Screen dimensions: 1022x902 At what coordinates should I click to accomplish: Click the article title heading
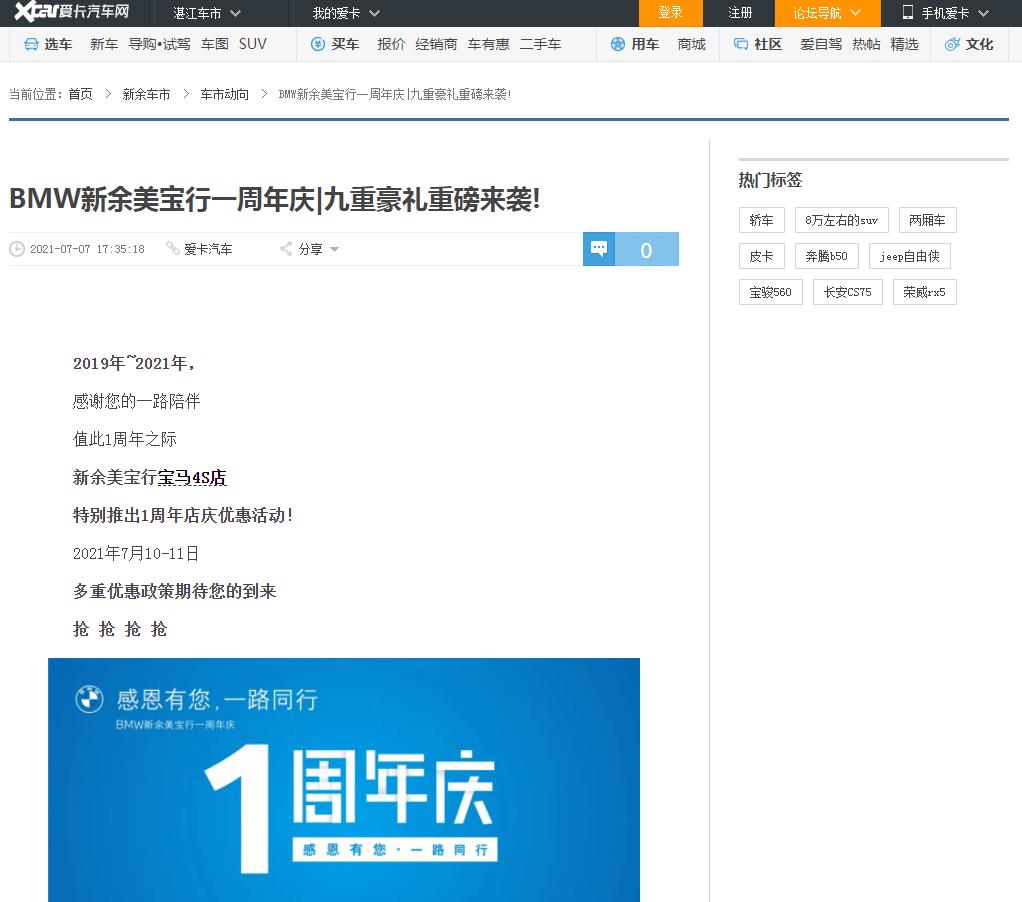coord(274,199)
